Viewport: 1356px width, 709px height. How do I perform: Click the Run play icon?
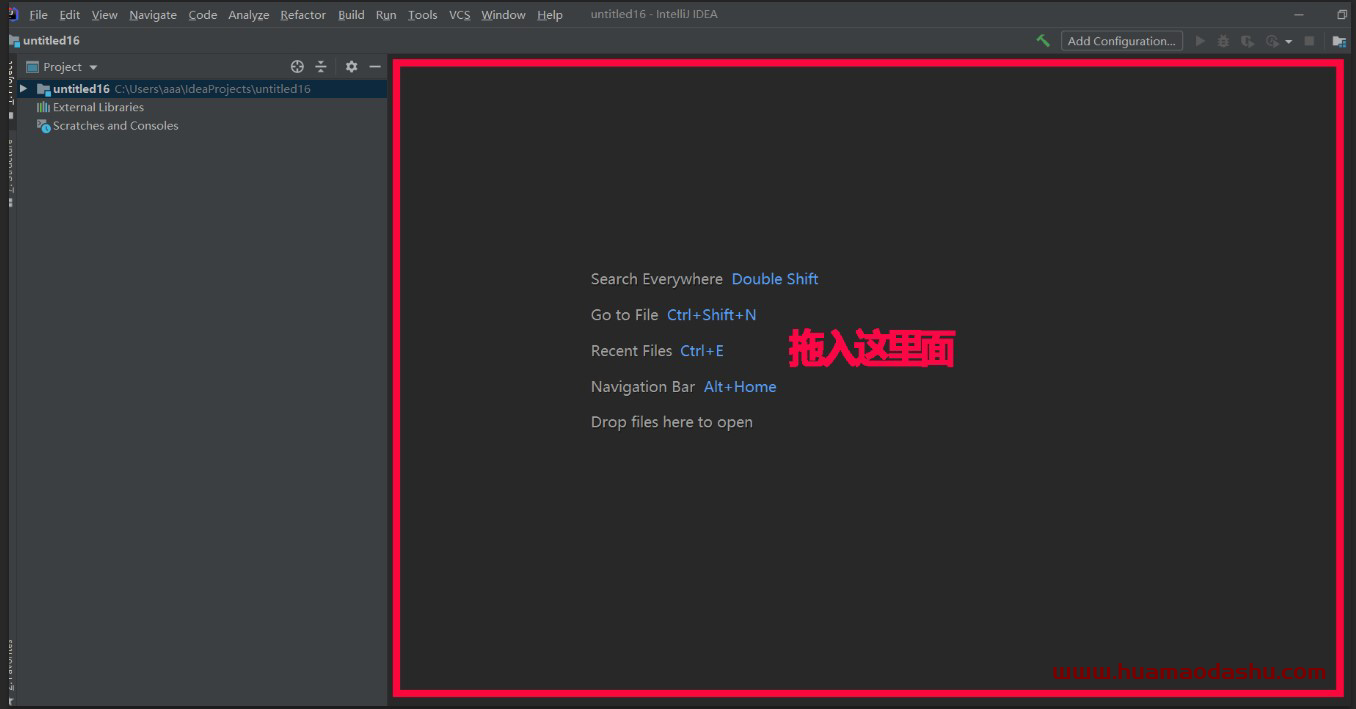[1200, 41]
